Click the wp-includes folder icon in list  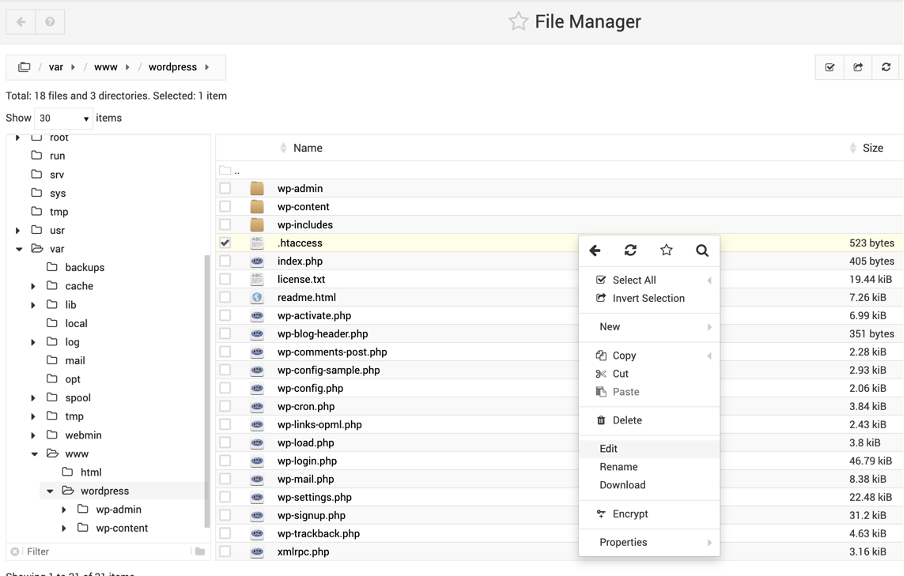coord(257,225)
